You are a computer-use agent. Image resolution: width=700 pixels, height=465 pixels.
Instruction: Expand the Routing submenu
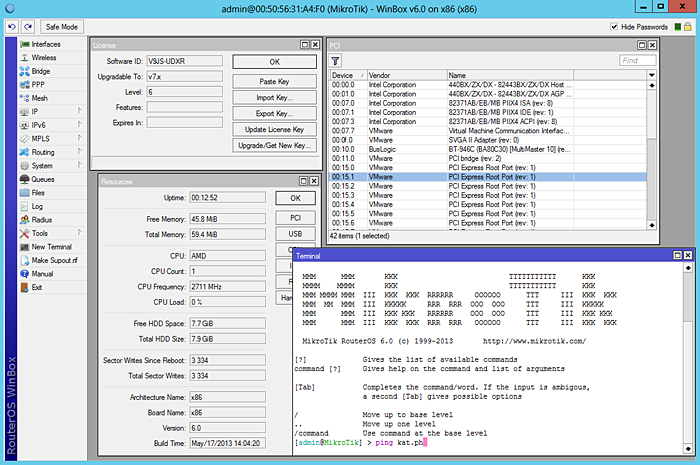coord(45,152)
